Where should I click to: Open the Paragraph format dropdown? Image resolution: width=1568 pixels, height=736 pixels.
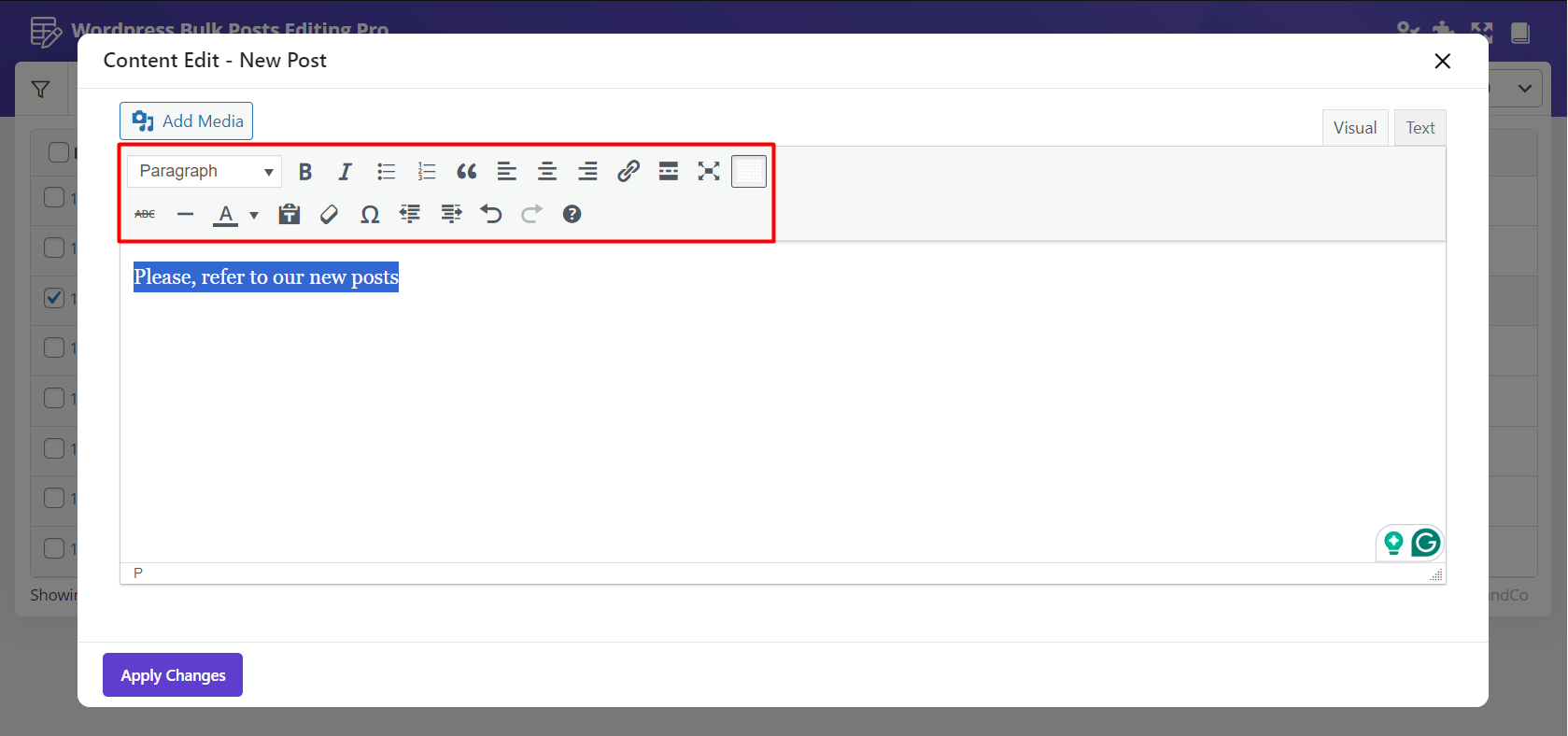point(205,172)
